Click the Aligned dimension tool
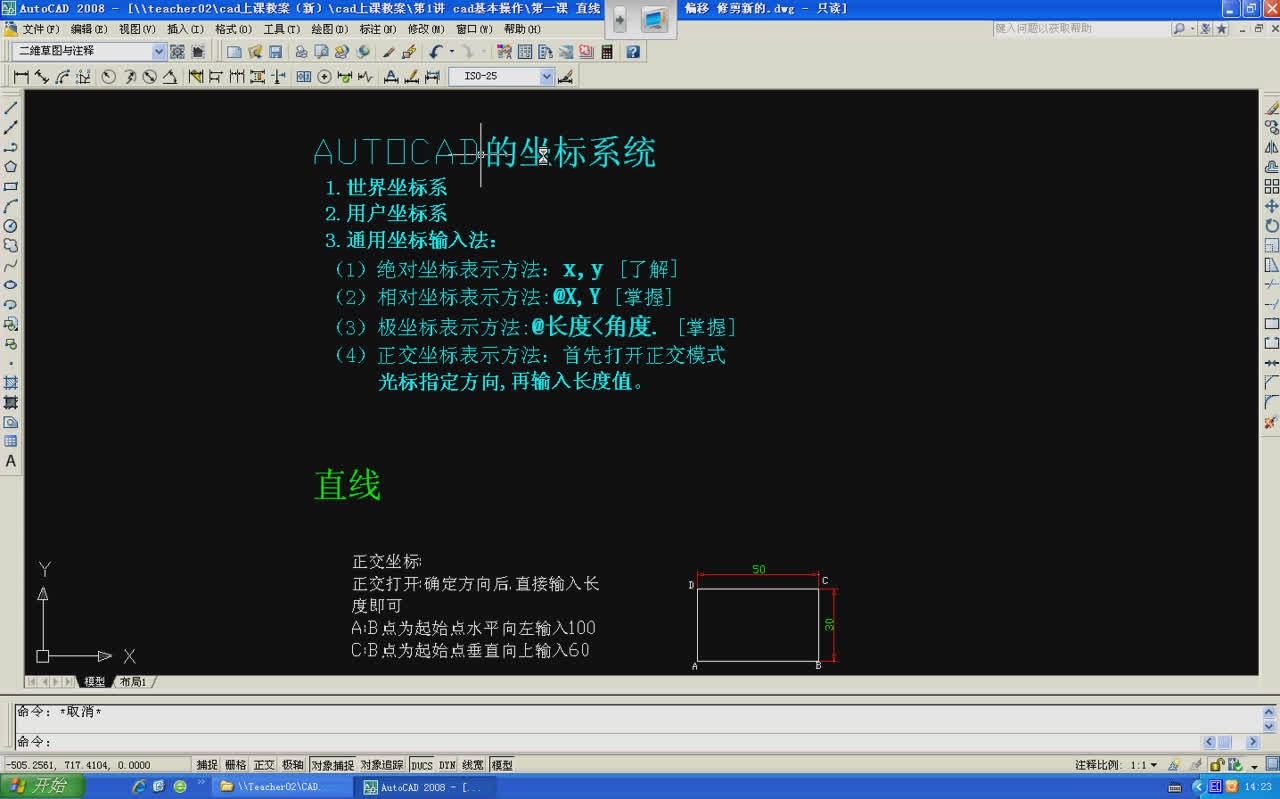 [41, 77]
